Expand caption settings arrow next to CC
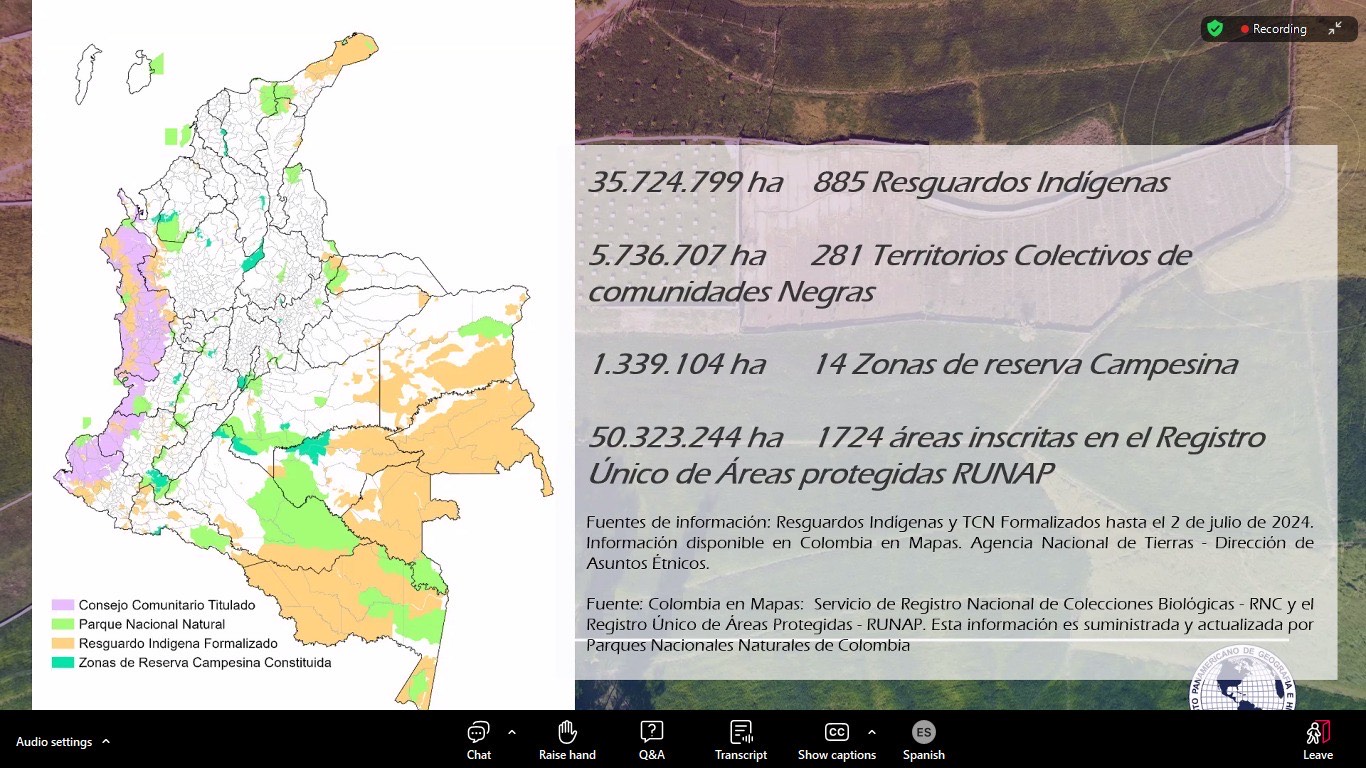The image size is (1366, 768). 872,732
